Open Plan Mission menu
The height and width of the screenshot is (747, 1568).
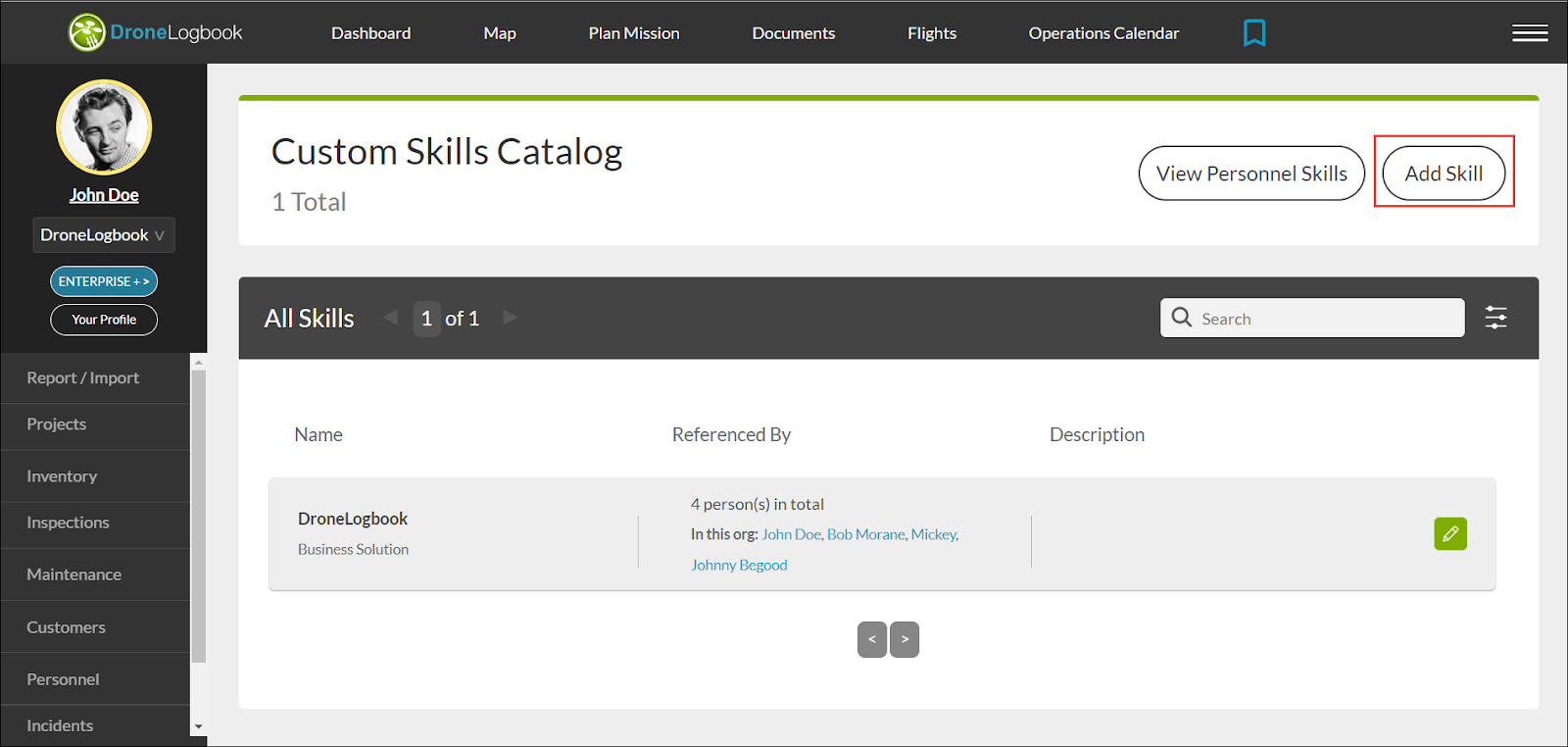point(634,33)
